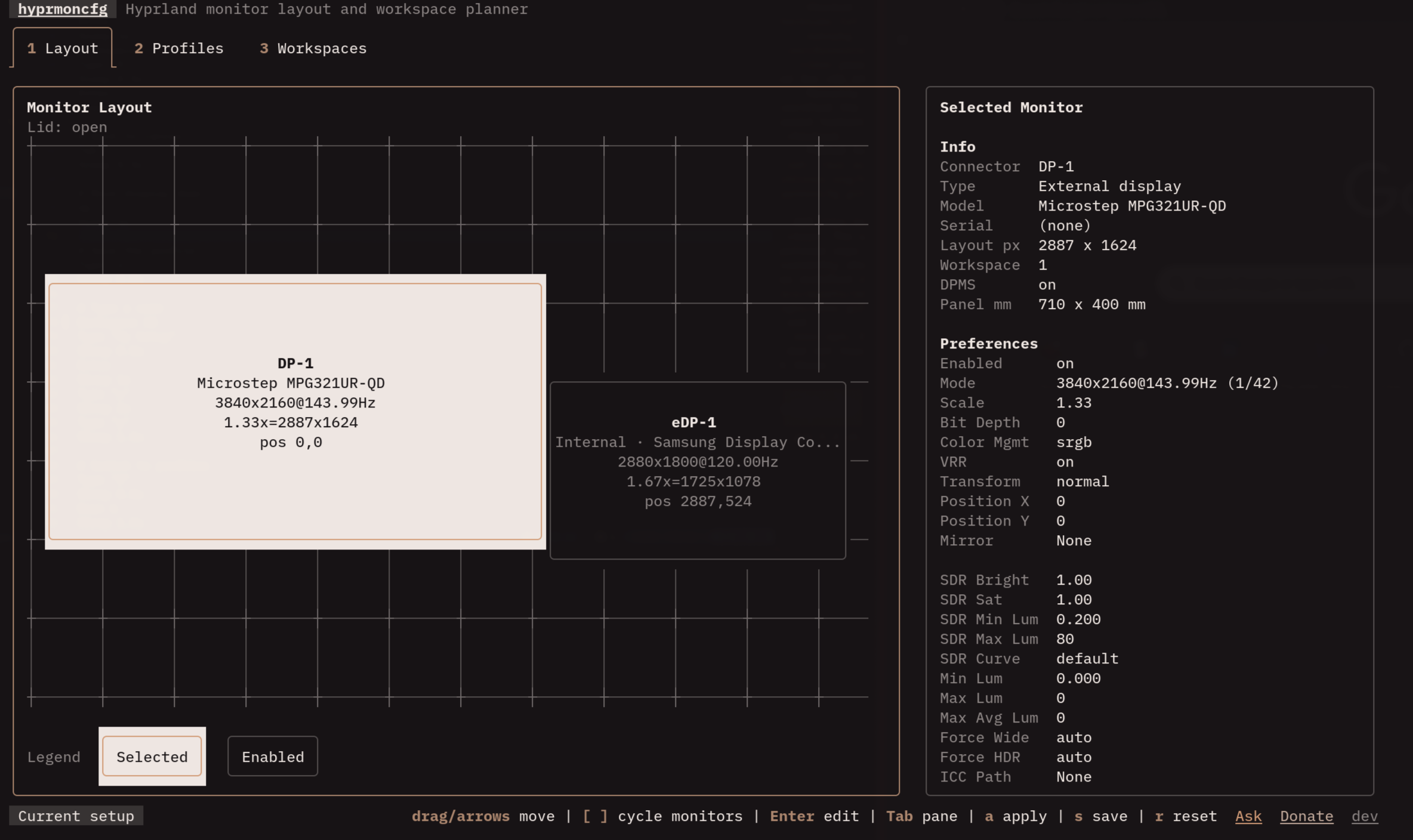Select the eDP-1 monitor box
1413x840 pixels.
698,471
